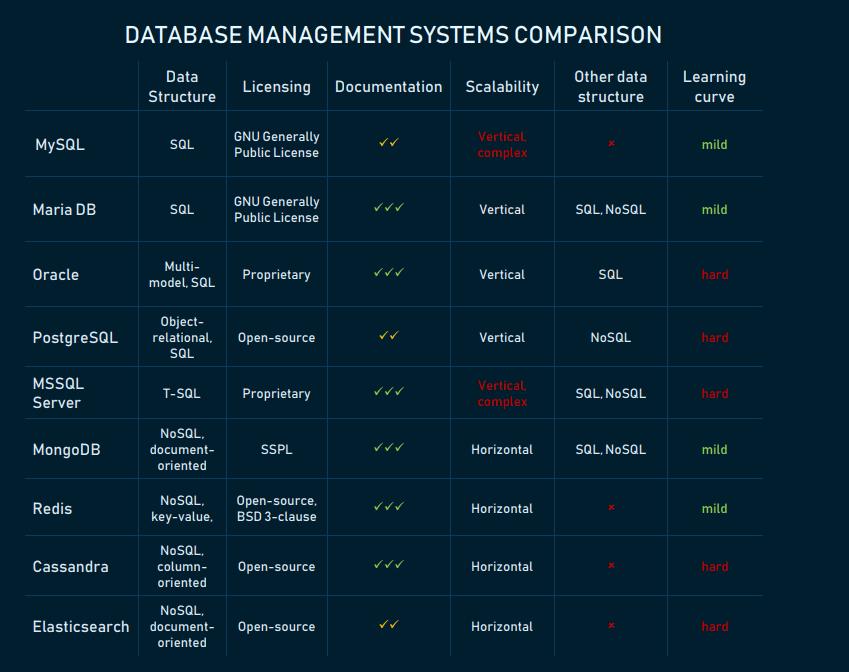Select Elasticsearch's 'hard' learning curve cell
Viewport: 849px width, 672px height.
pyautogui.click(x=715, y=627)
